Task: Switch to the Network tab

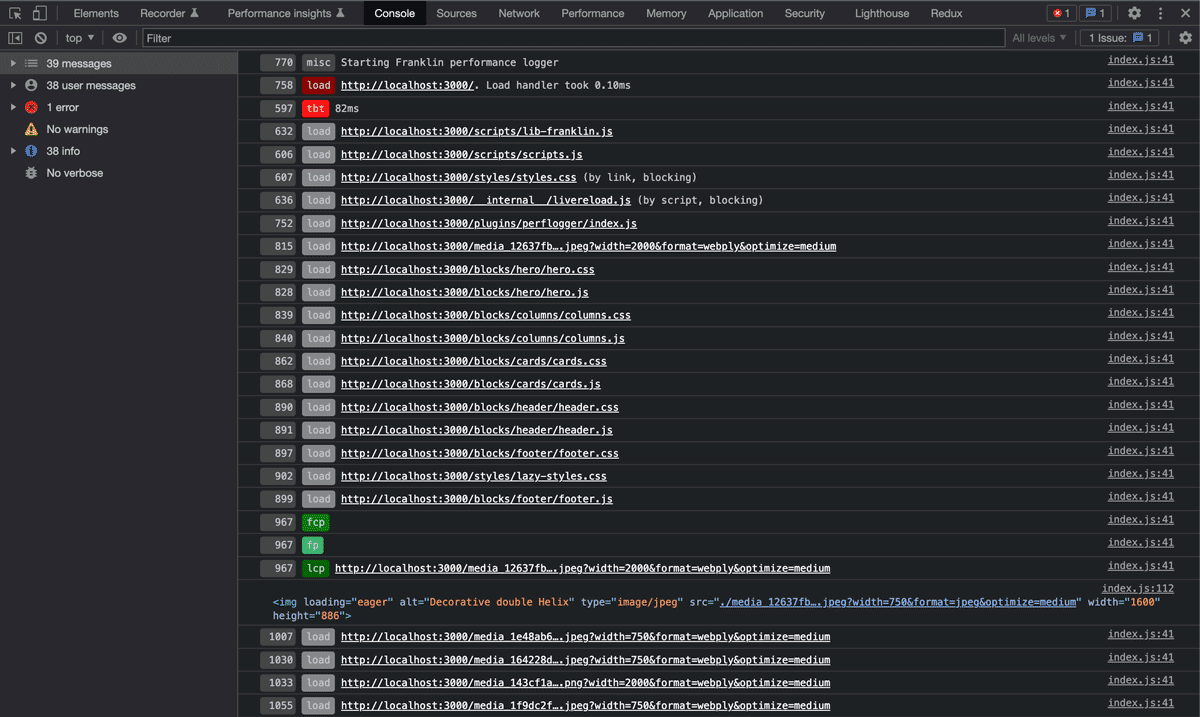Action: click(x=518, y=13)
